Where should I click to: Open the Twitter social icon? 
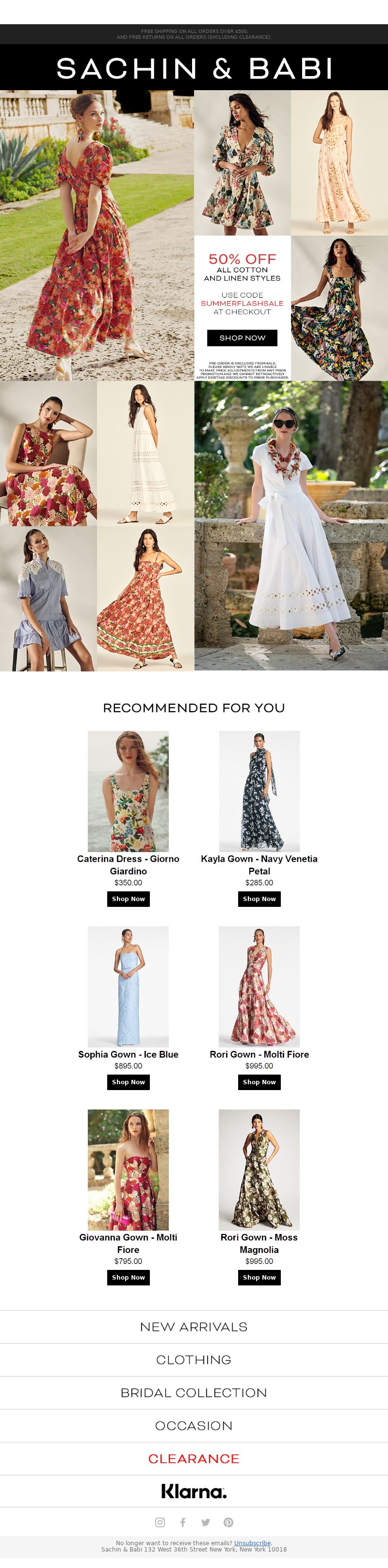tap(205, 1522)
